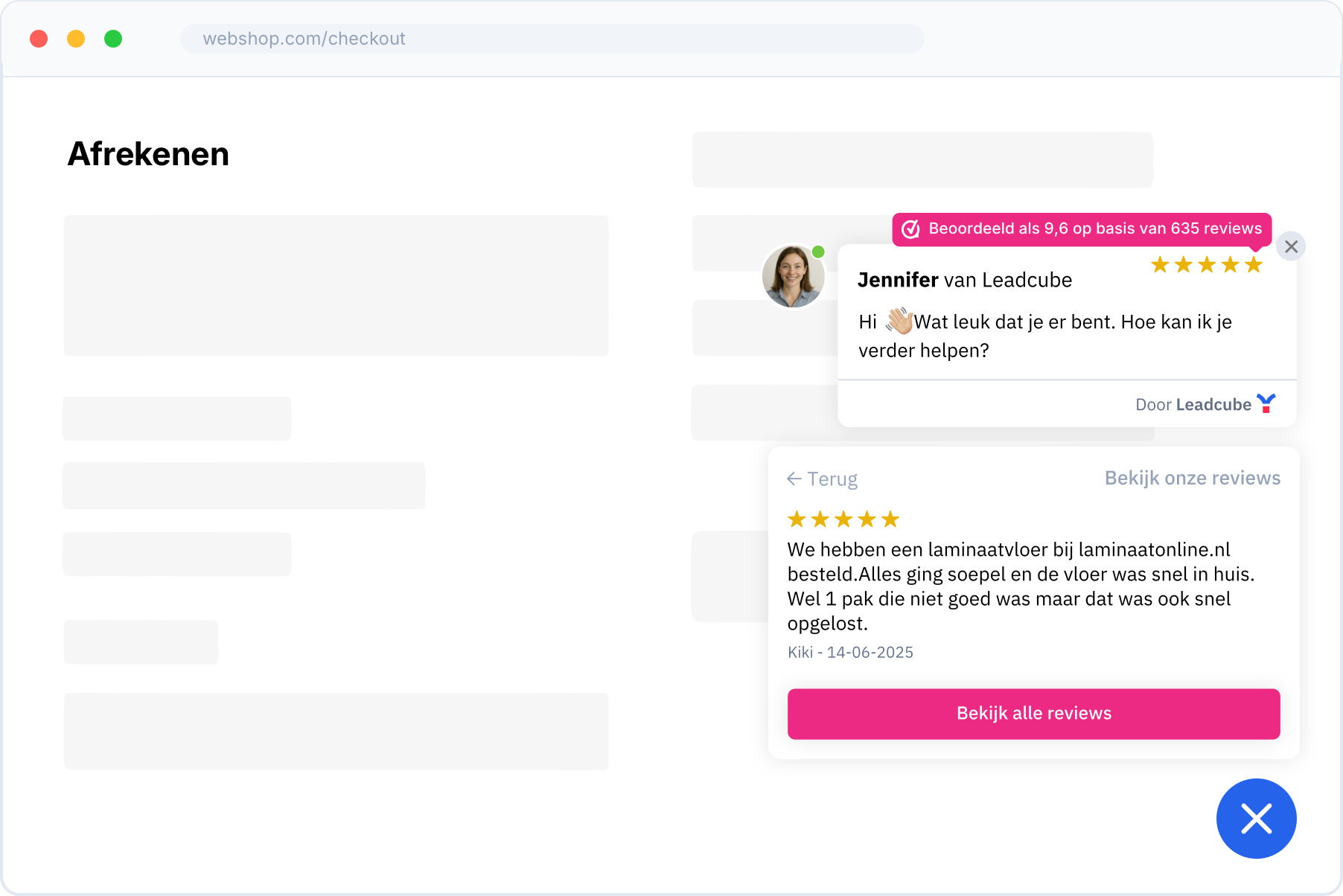Dismiss the Jennifer greeting popup
The image size is (1343, 896).
tap(1291, 246)
